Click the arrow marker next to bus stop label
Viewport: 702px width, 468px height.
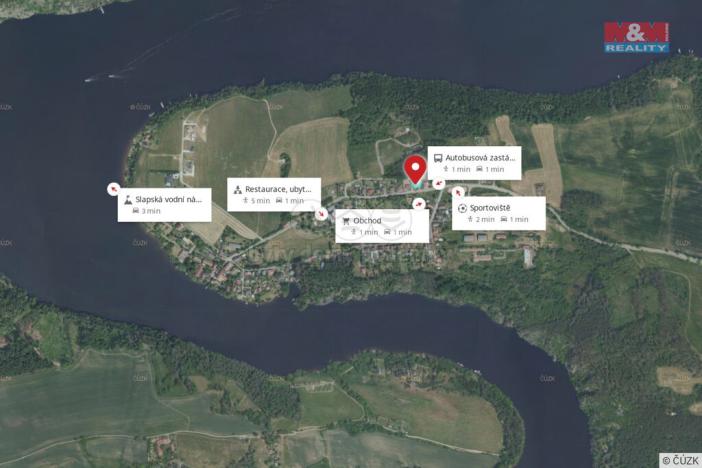coord(439,183)
